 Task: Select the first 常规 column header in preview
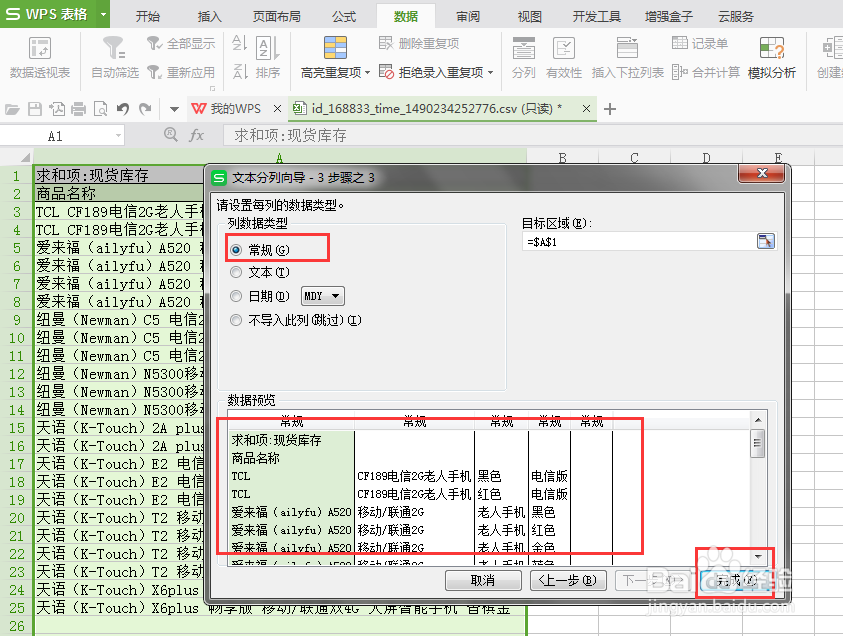[291, 422]
